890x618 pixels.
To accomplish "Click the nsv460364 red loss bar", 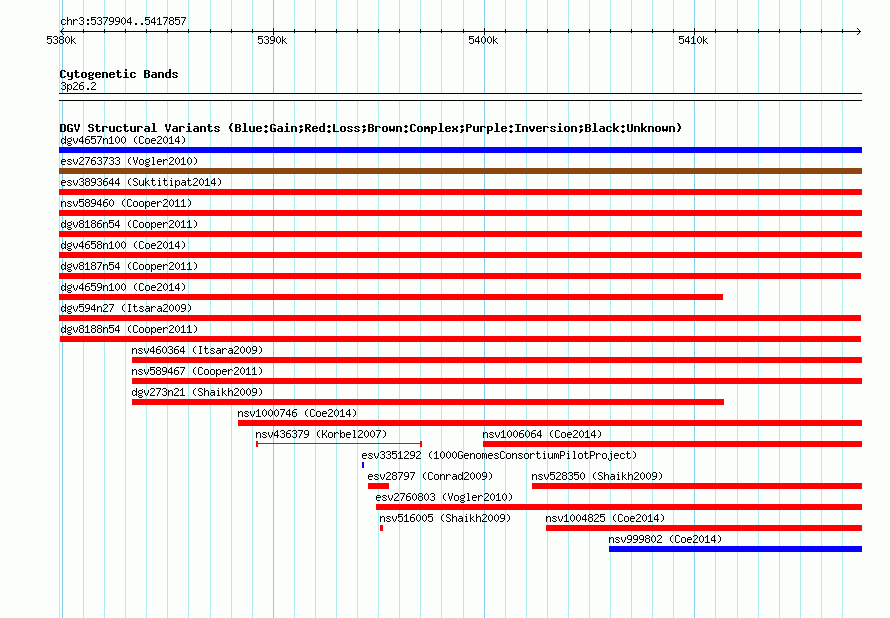I will pos(497,360).
